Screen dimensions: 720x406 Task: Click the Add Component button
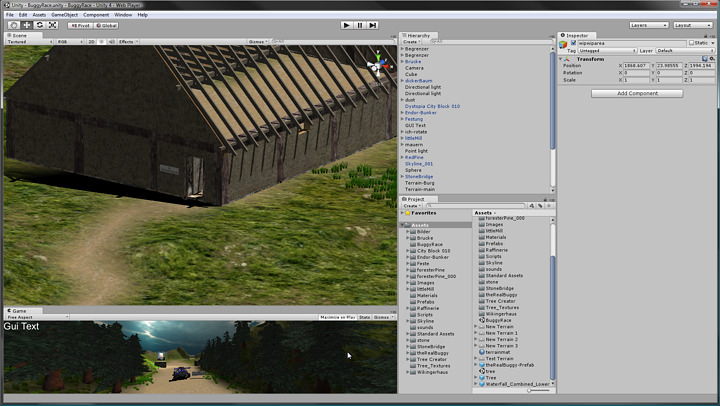pos(637,93)
